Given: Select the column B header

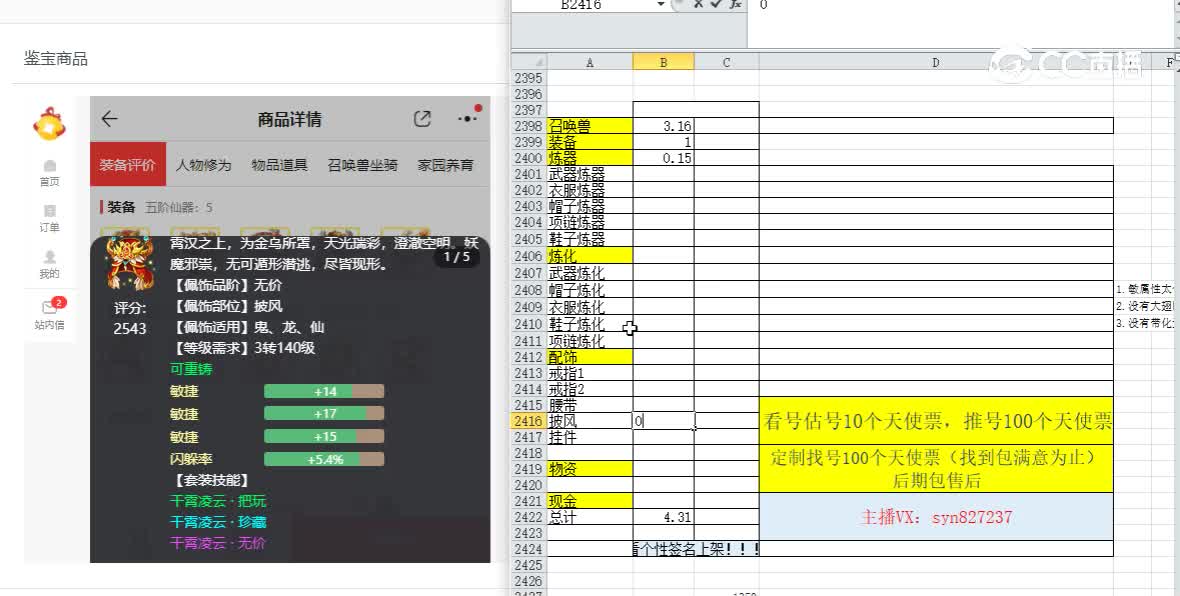Looking at the screenshot, I should 663,61.
